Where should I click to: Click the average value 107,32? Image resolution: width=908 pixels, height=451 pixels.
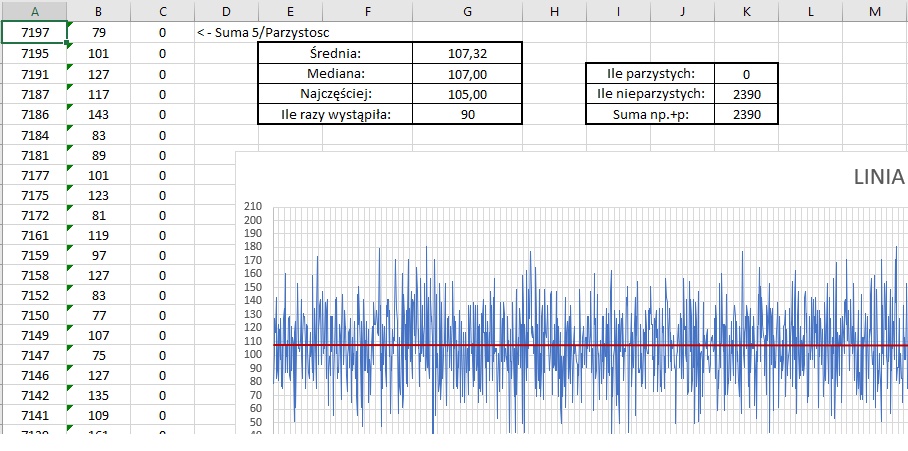[467, 53]
